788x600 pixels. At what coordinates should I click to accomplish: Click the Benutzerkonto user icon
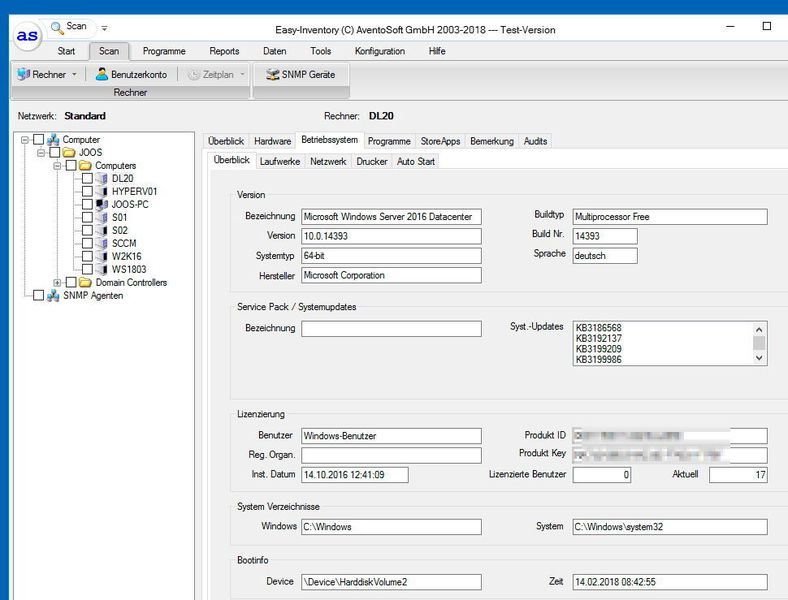pyautogui.click(x=102, y=74)
